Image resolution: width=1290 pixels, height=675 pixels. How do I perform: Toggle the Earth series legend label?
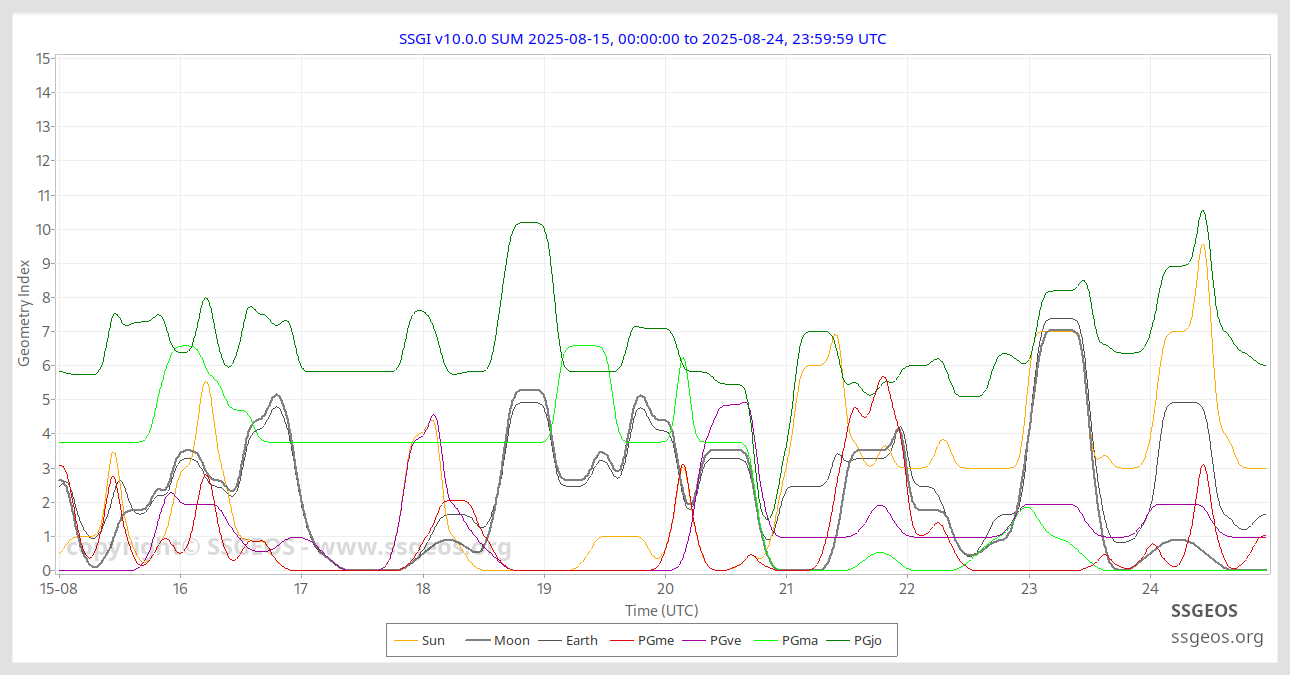coord(582,640)
